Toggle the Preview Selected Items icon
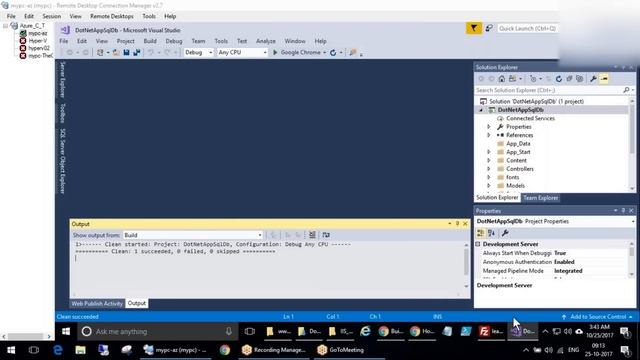 click(x=604, y=79)
